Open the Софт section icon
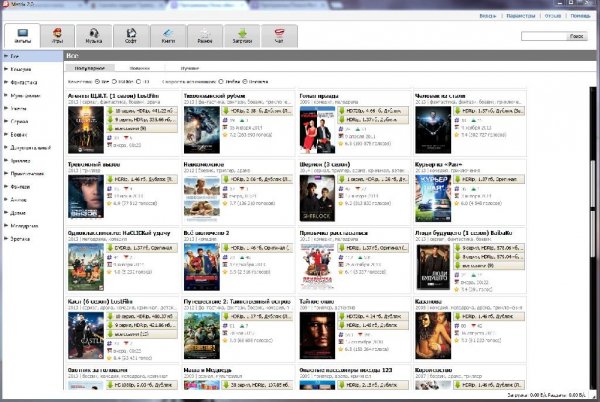Screen dimensions: 600x402 click(131, 36)
